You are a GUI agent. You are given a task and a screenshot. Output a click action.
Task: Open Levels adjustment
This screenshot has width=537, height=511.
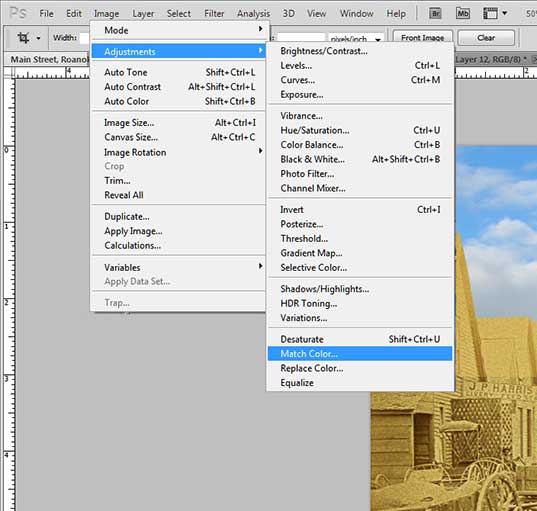pos(360,65)
